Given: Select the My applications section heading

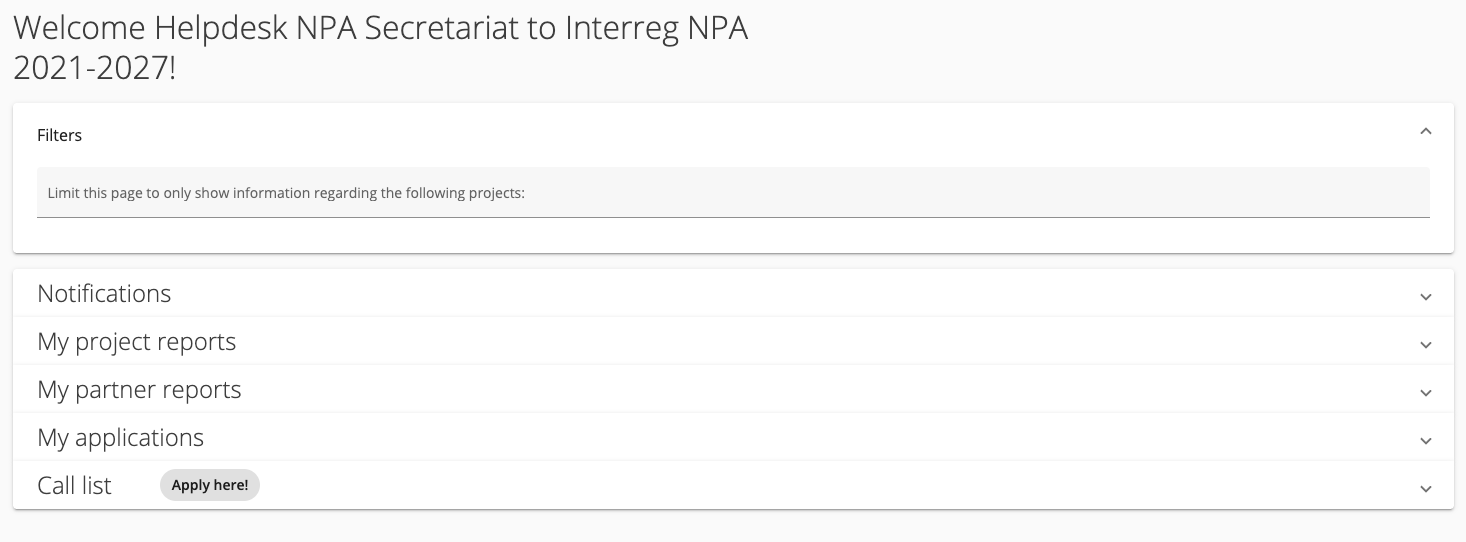Looking at the screenshot, I should pyautogui.click(x=120, y=438).
